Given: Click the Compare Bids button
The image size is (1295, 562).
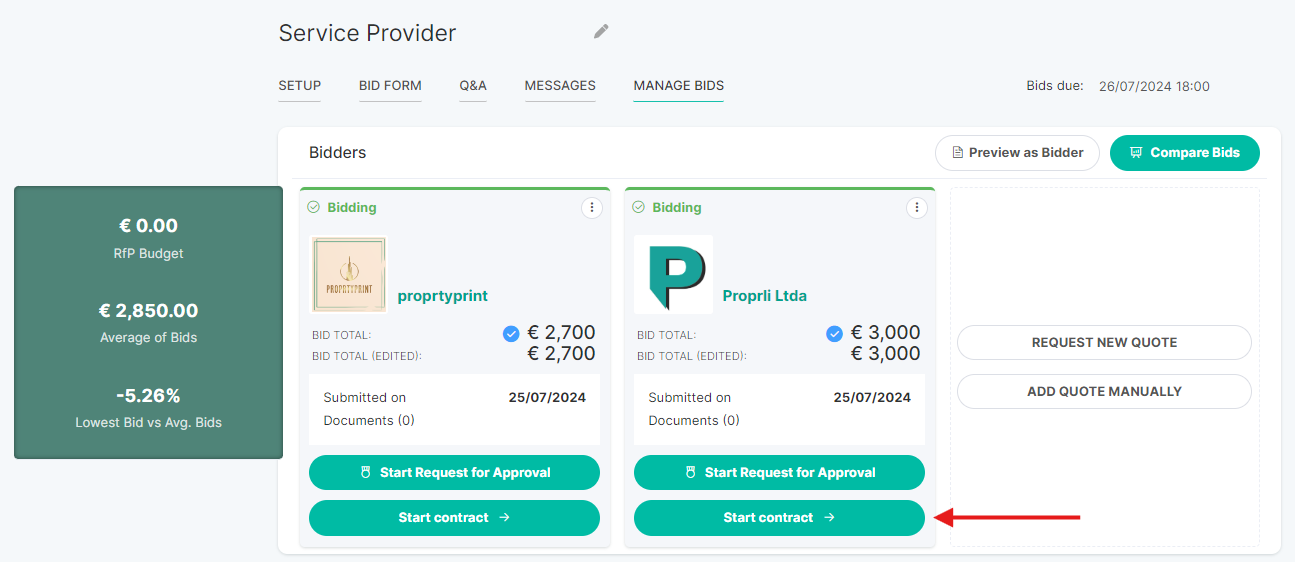Looking at the screenshot, I should (1185, 153).
